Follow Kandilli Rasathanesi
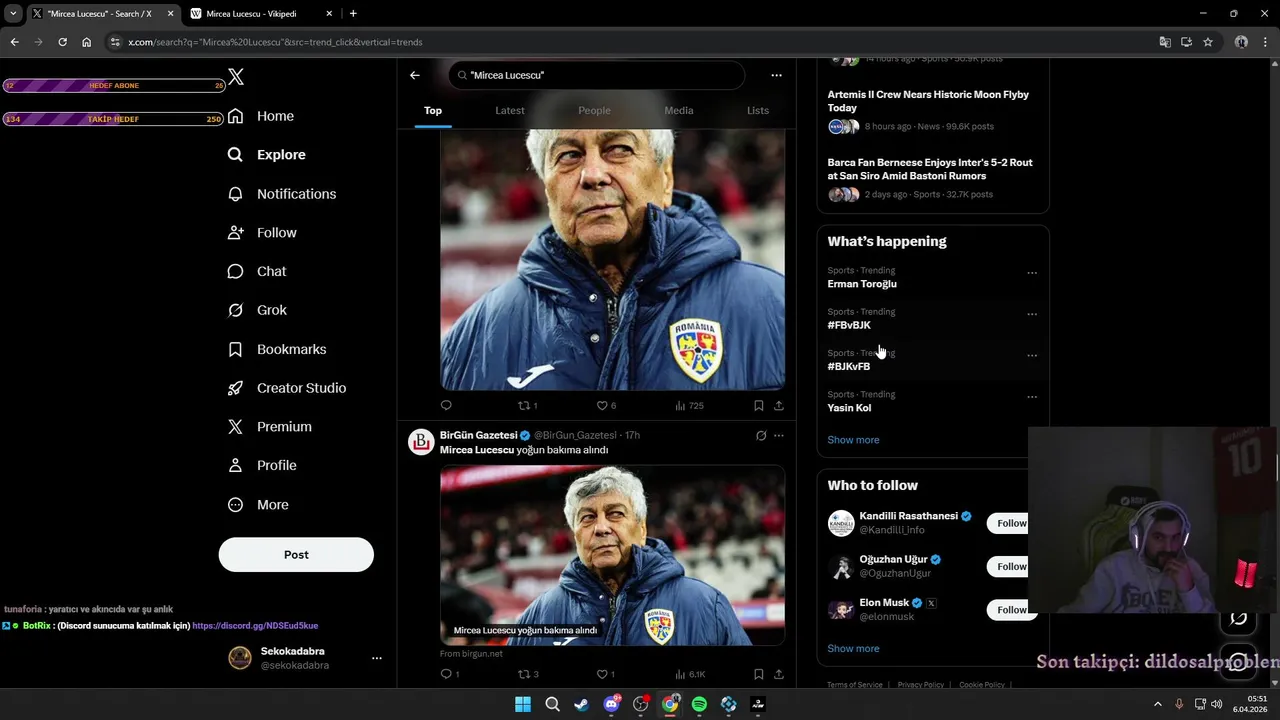Screen dimensions: 1280x720 click(x=1011, y=523)
